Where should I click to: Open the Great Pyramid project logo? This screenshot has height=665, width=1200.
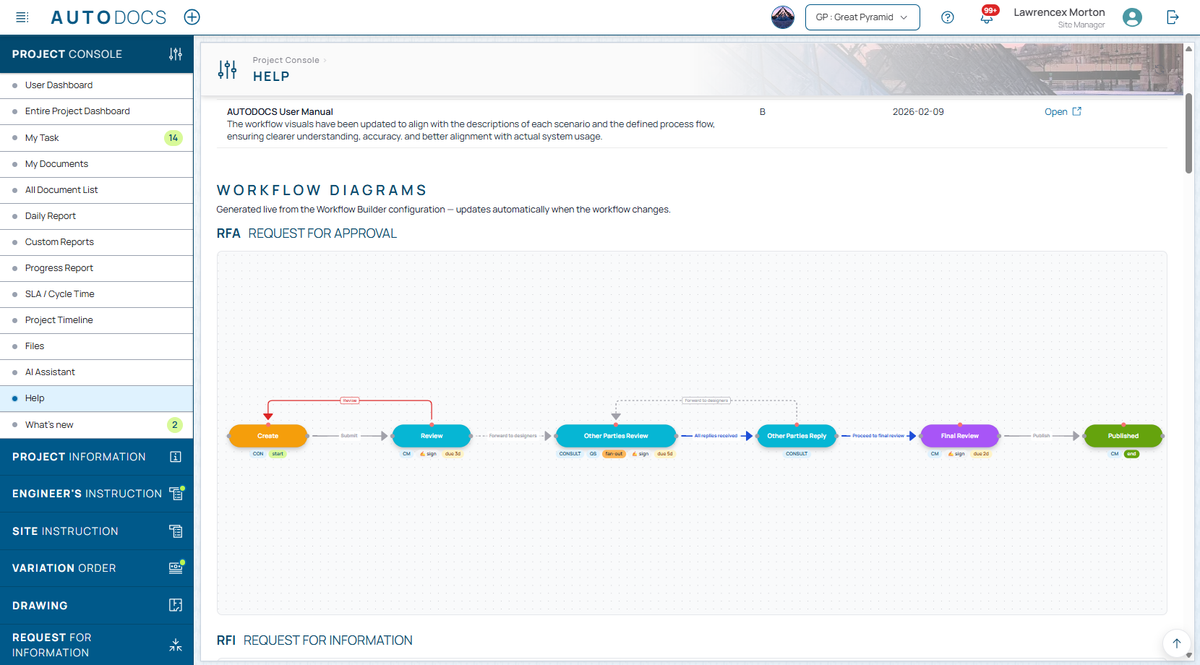[x=783, y=17]
